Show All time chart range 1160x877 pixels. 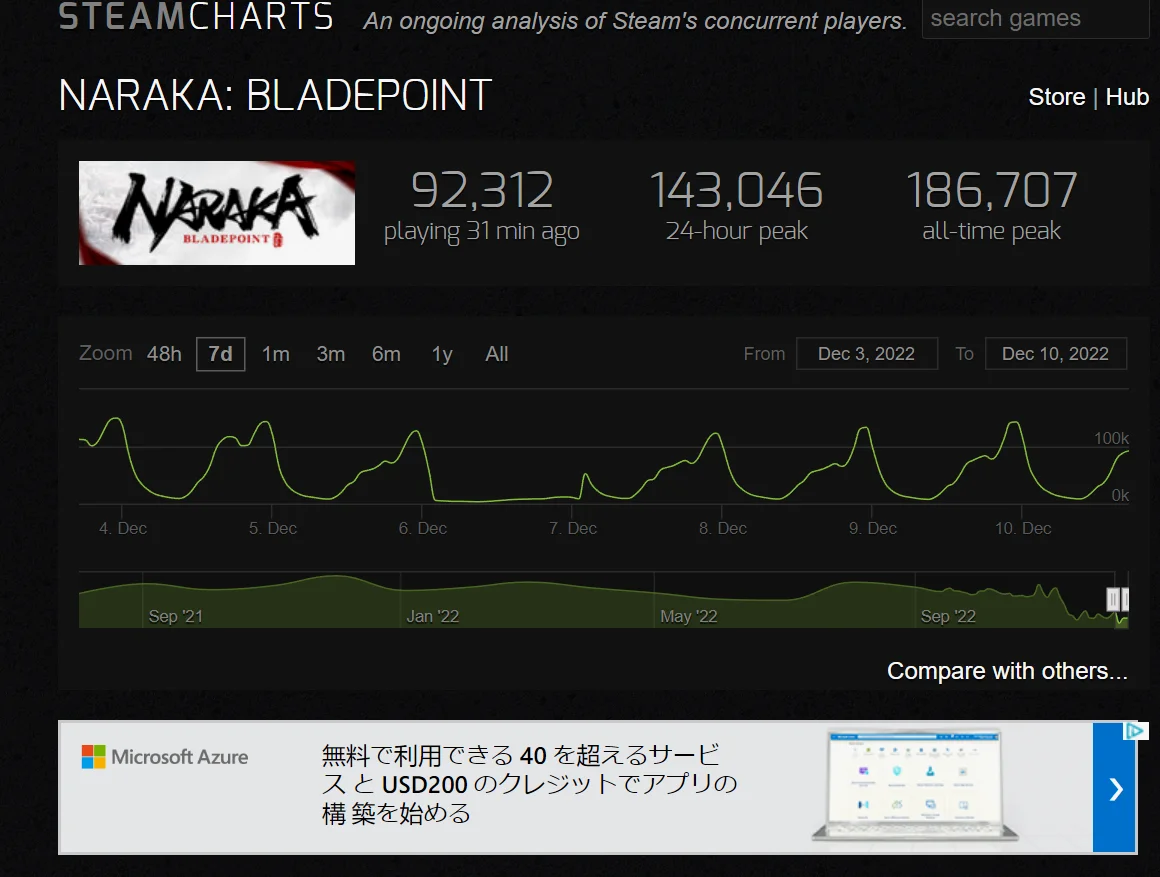click(496, 354)
